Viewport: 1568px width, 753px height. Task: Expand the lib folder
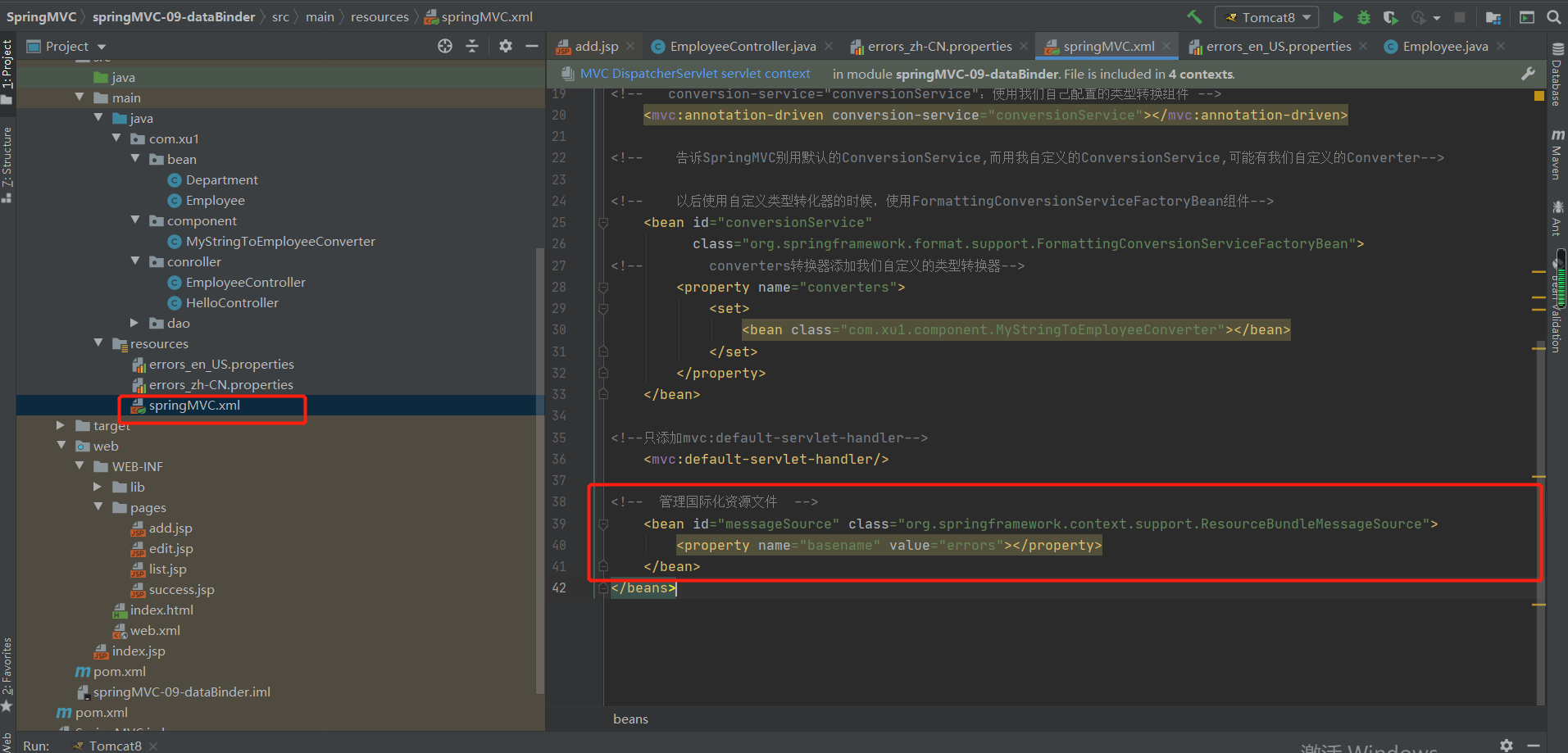[x=98, y=487]
